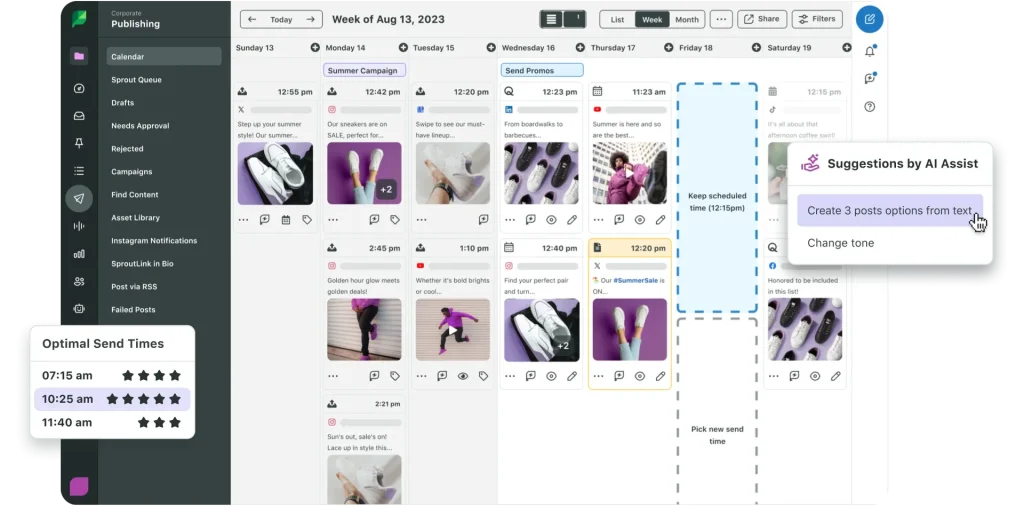Toggle the compact calendar density view button
Screen dimensions: 1024x506
click(551, 19)
